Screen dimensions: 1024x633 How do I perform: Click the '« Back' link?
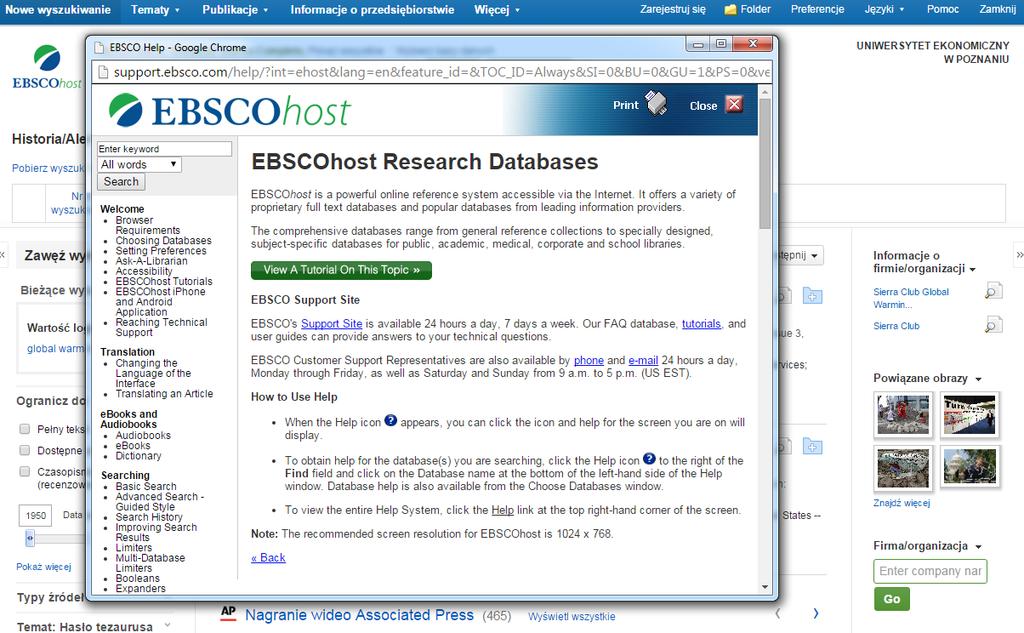pos(268,557)
